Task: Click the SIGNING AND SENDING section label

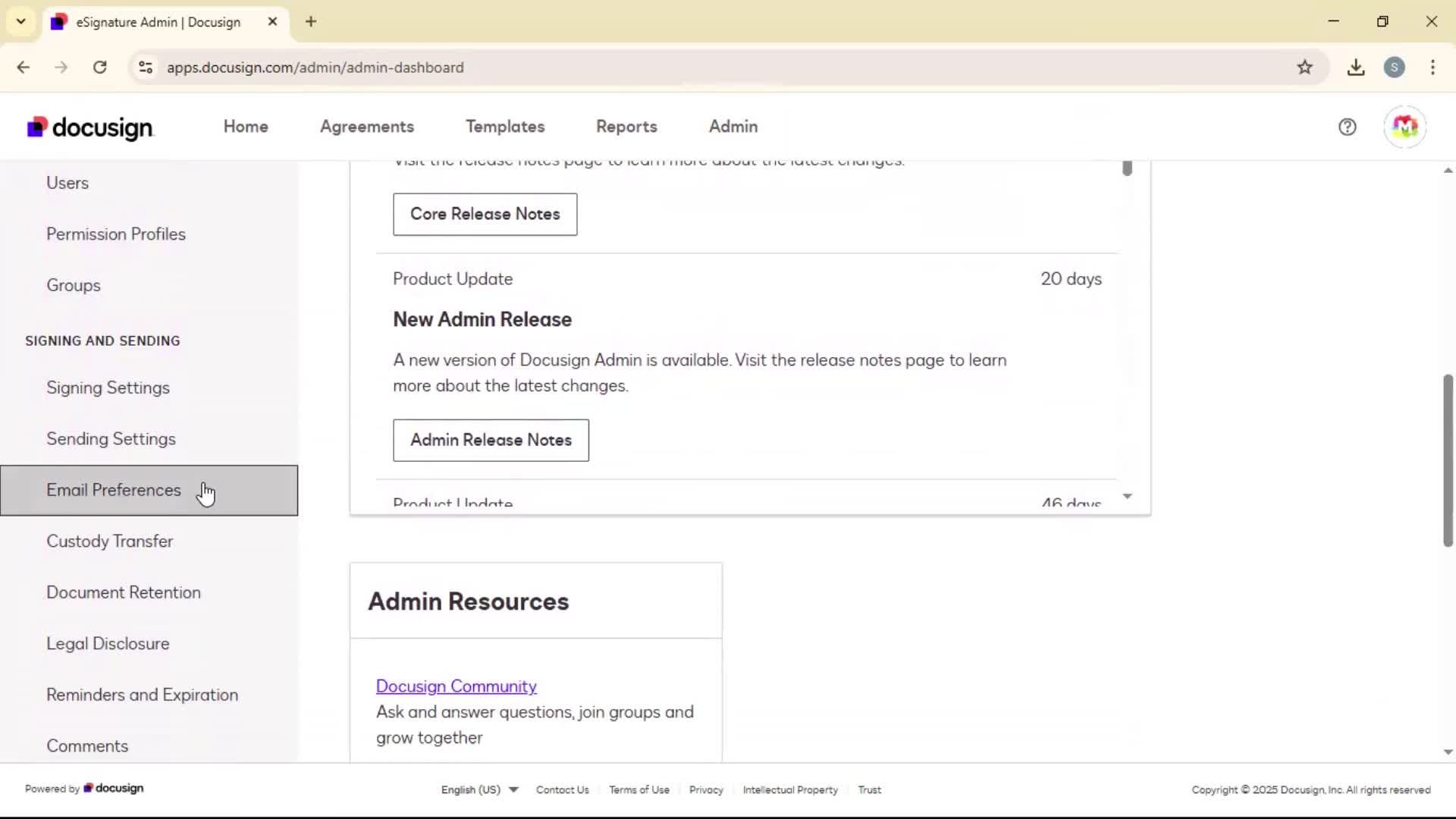Action: [102, 341]
